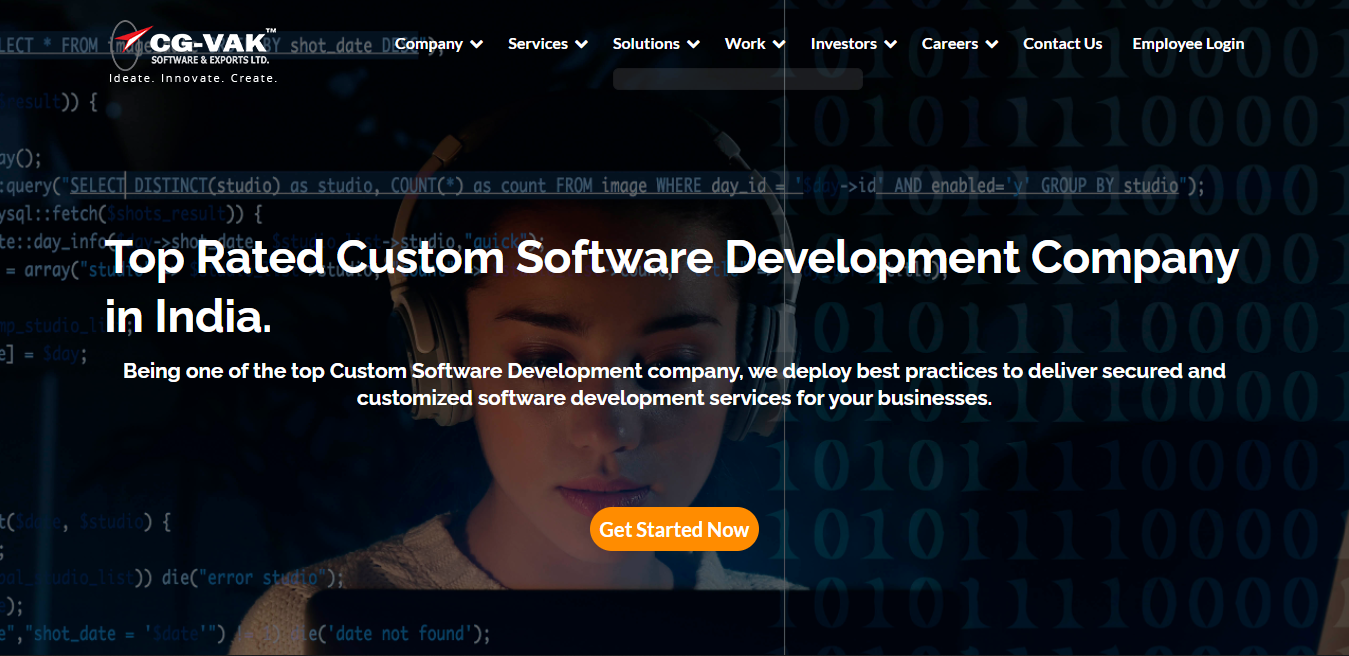Expand the arrow next to Careers
1349x656 pixels.
coord(992,44)
